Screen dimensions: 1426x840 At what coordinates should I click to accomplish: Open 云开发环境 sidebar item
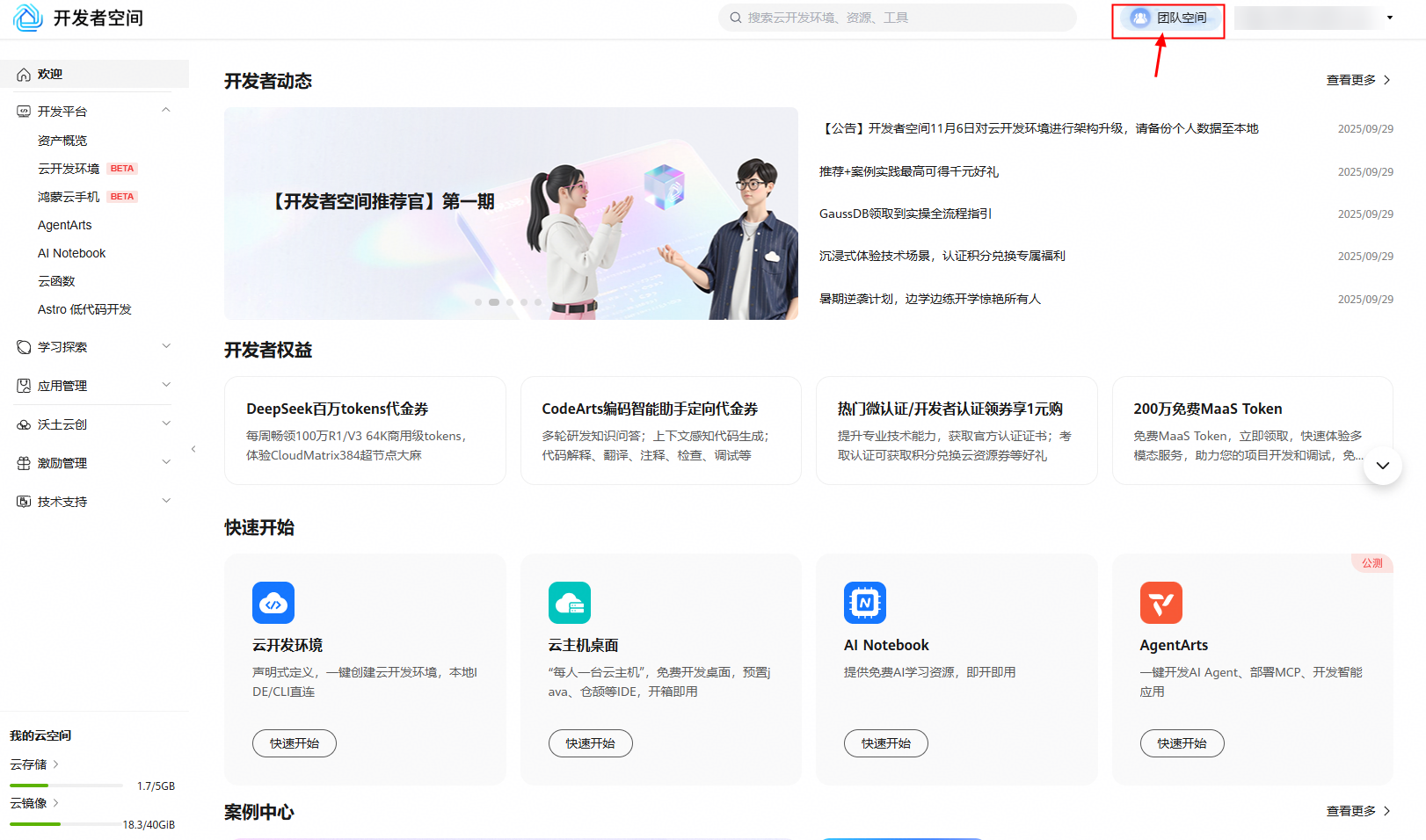69,169
